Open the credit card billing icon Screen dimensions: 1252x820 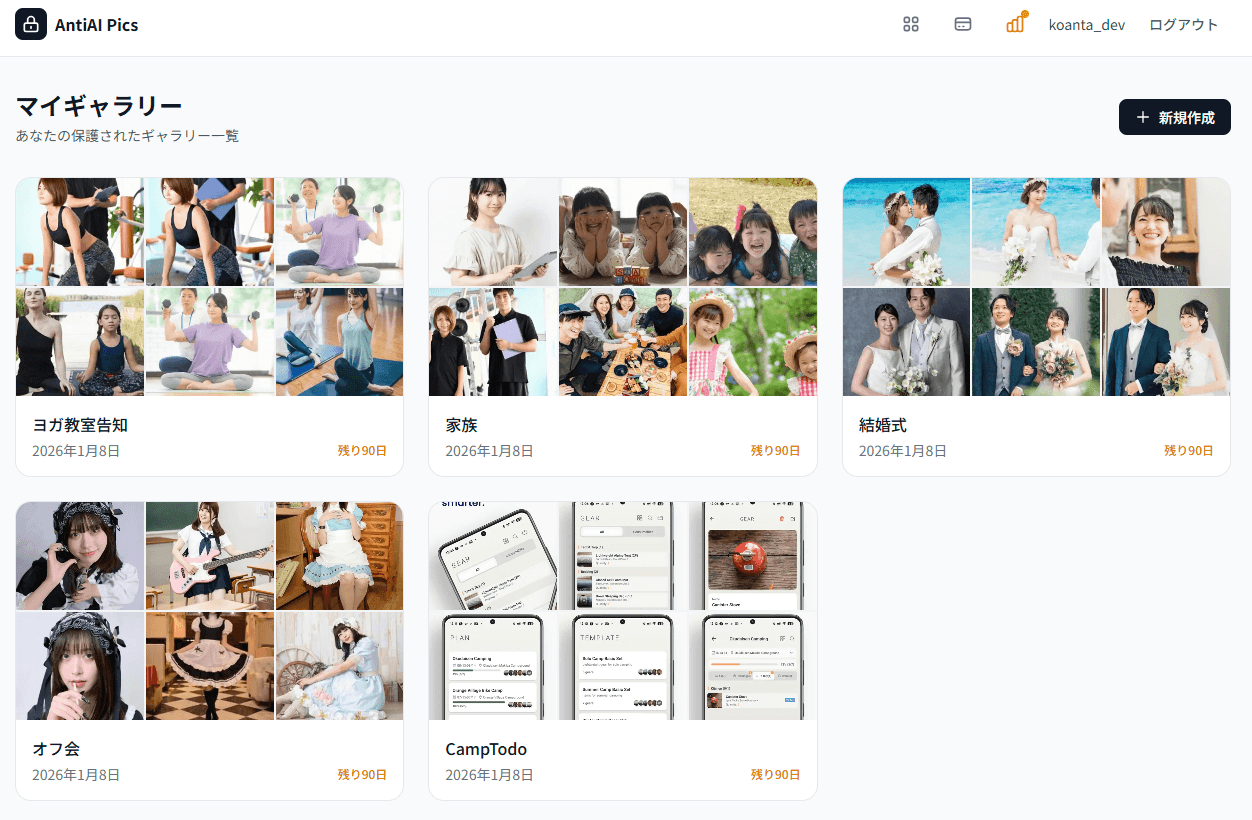(963, 25)
